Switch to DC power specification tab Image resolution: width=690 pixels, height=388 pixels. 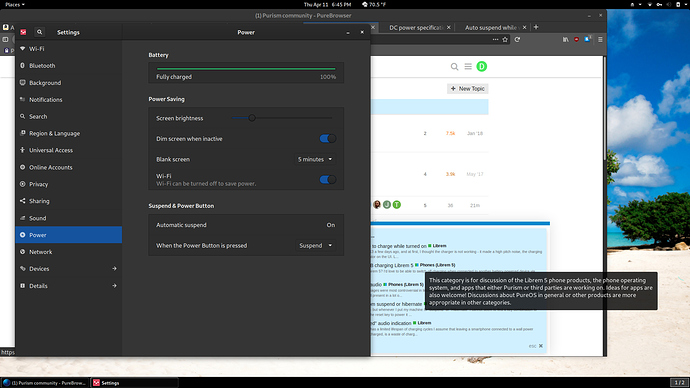[x=415, y=27]
